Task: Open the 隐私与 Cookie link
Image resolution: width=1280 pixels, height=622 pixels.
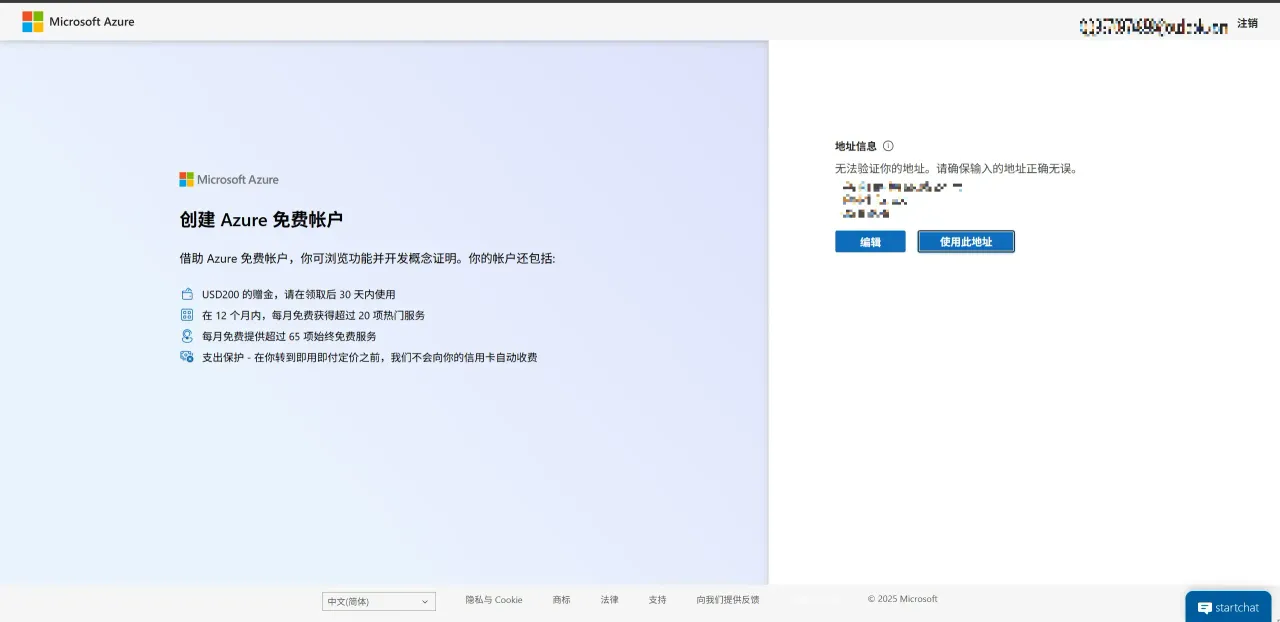Action: point(494,600)
